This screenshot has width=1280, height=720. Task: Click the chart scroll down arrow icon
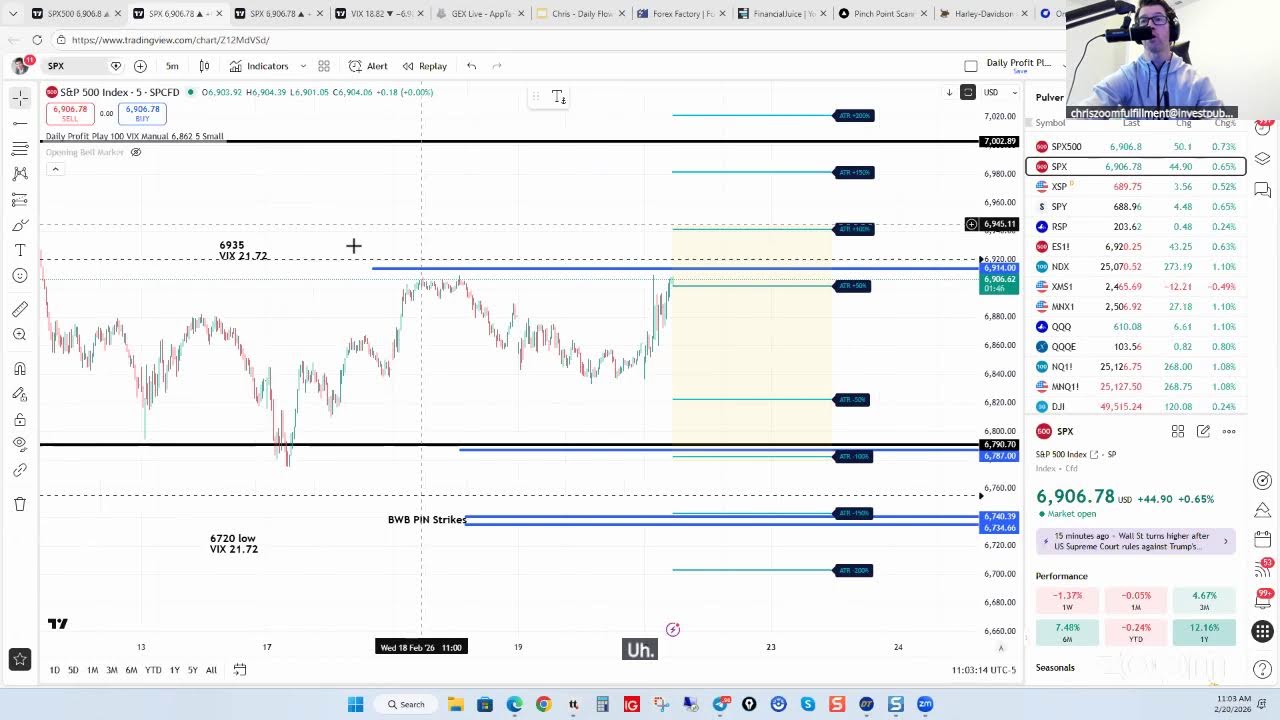tap(949, 92)
